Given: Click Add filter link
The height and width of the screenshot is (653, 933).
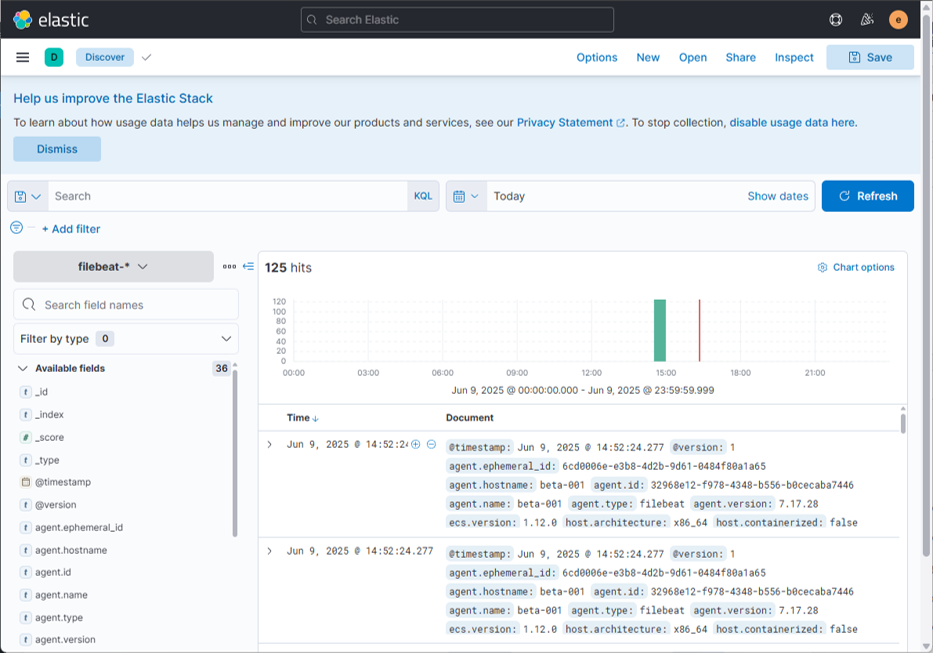Looking at the screenshot, I should (71, 229).
